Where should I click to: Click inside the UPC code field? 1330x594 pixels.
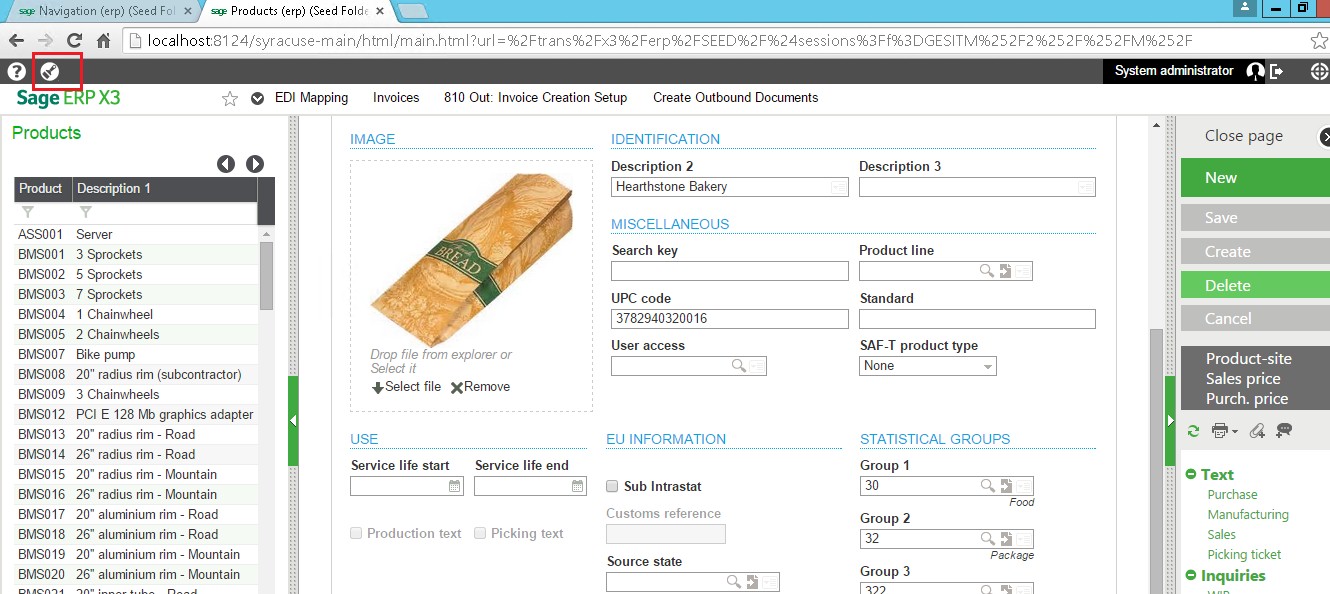pos(729,319)
